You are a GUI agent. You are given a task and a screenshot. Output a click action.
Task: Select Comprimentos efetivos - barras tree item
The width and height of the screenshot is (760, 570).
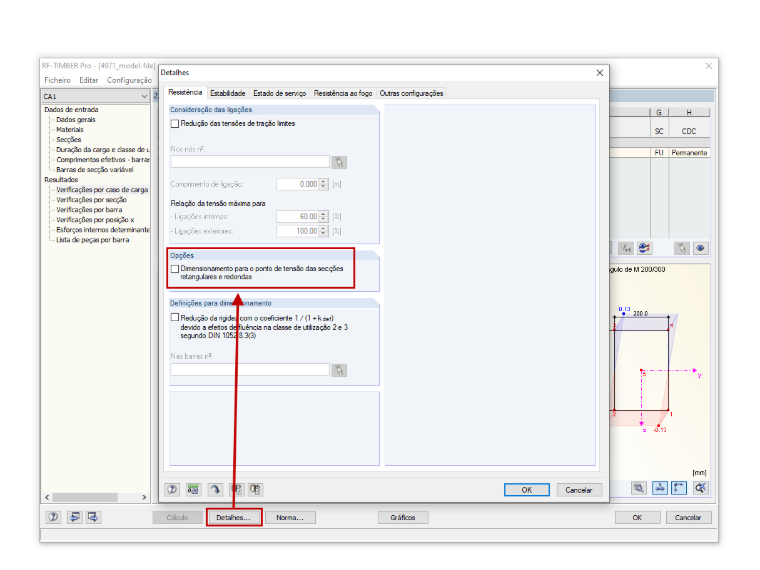pyautogui.click(x=103, y=159)
